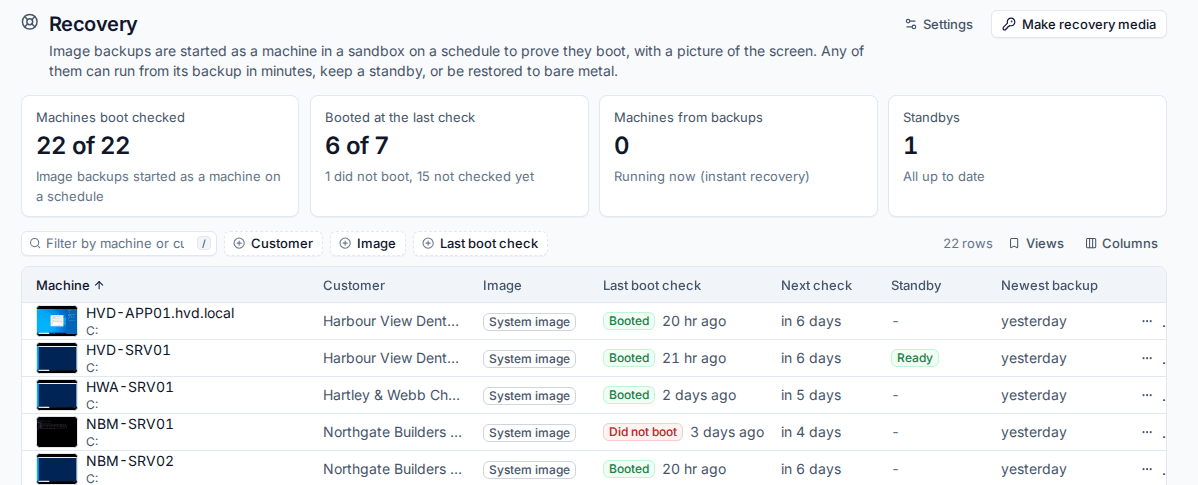Click the Hartley & Webb customer cell
The width and height of the screenshot is (1198, 485).
(392, 395)
